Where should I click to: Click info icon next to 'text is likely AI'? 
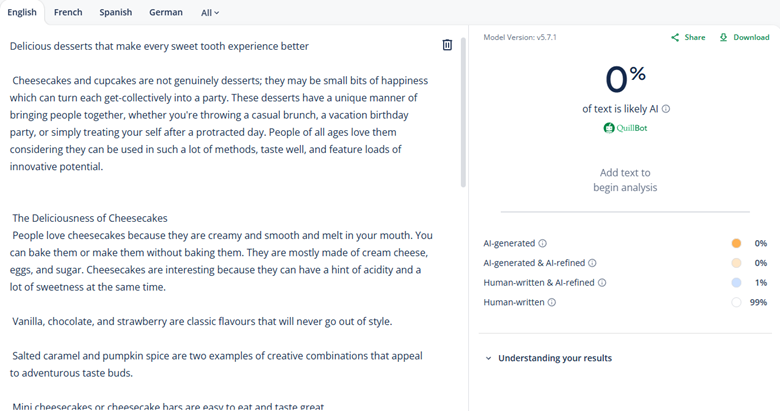tap(666, 109)
